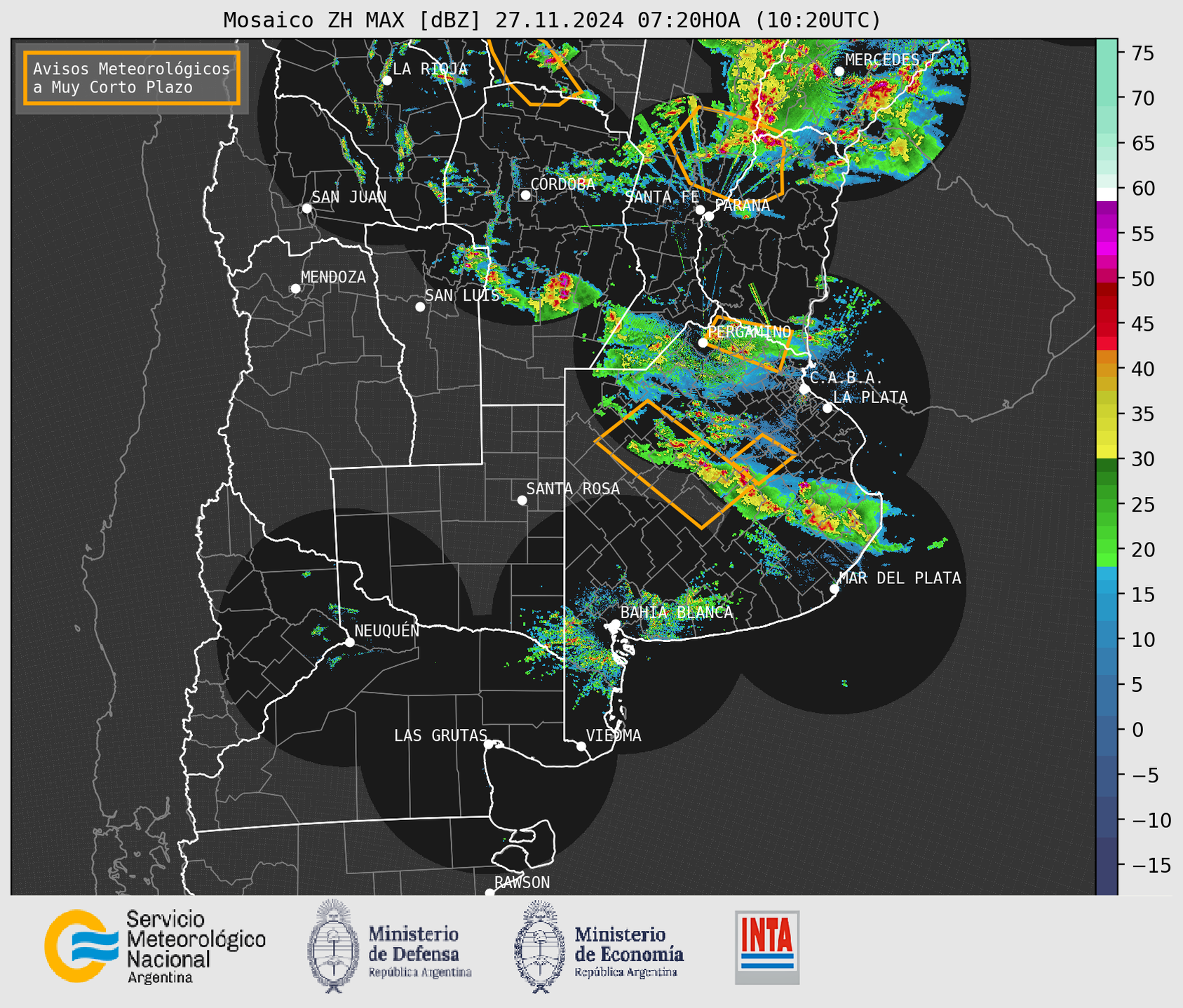Click the MAR DEL PLATA city label

(900, 578)
